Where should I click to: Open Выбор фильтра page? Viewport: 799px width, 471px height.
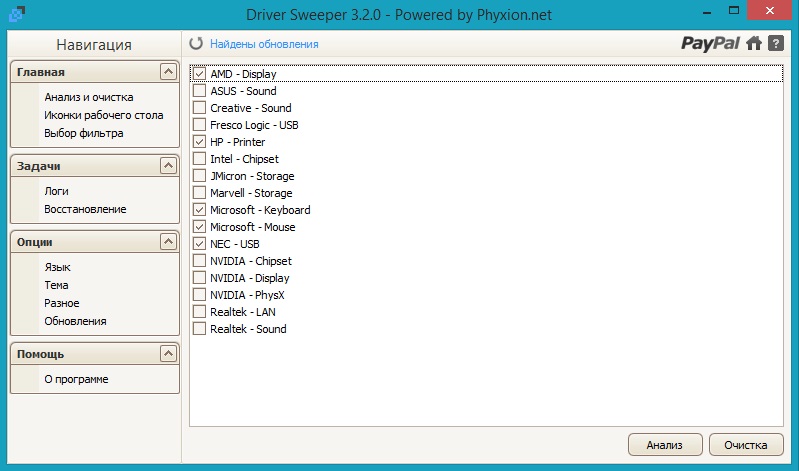84,133
